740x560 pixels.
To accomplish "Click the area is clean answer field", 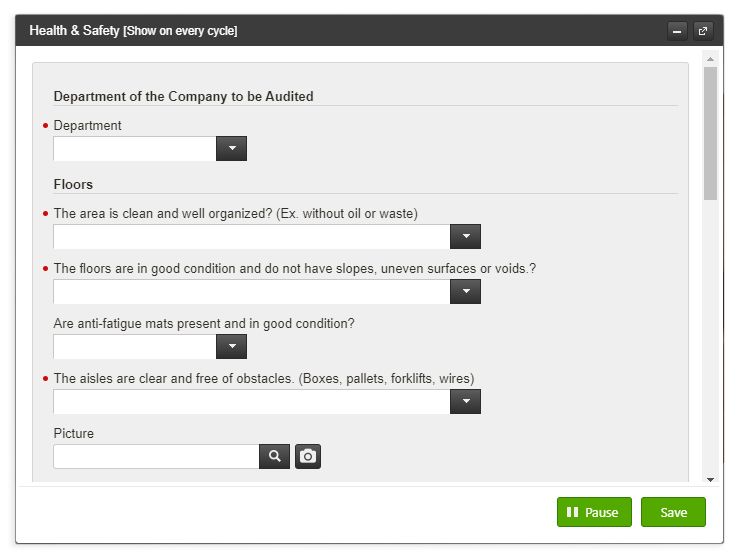I will (x=252, y=237).
